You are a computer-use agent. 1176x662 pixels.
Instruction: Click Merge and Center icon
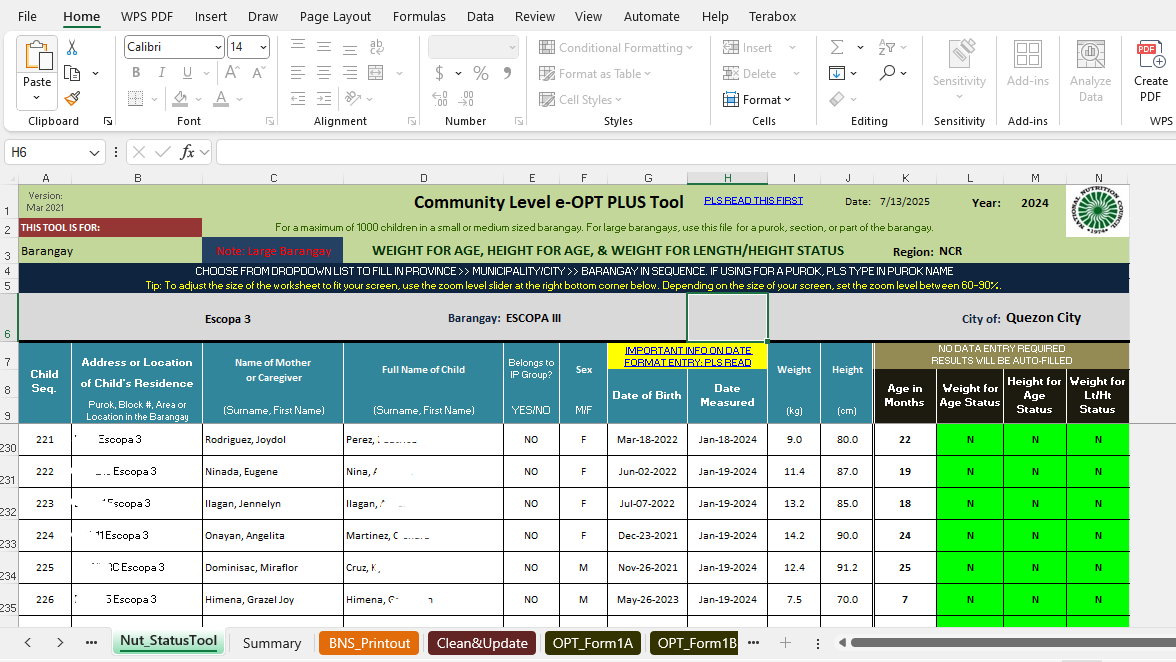[376, 73]
